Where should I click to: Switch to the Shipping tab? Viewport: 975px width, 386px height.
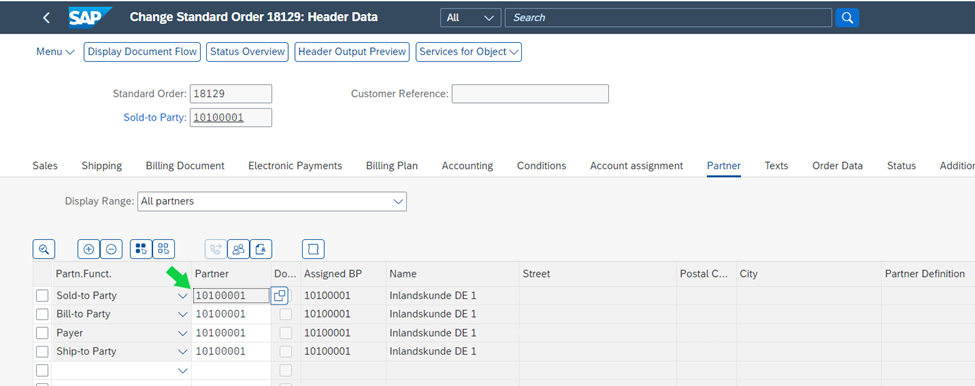tap(101, 166)
